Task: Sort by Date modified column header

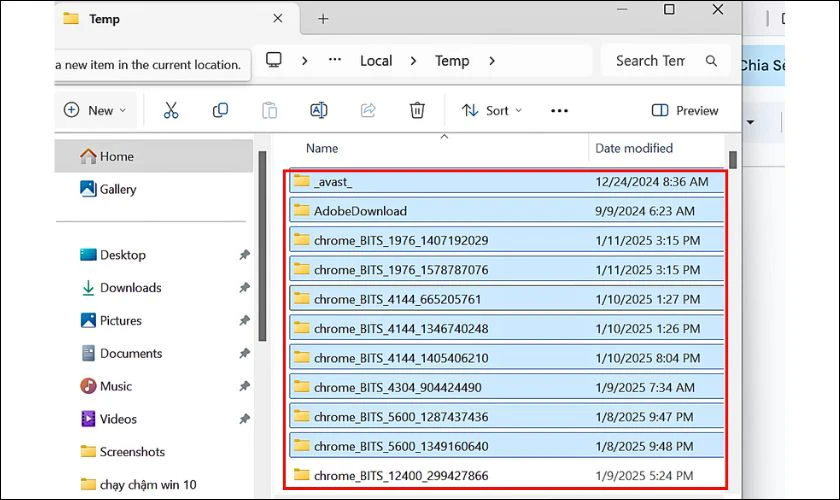Action: click(634, 148)
